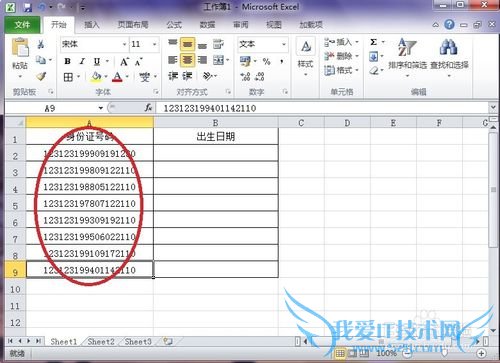Viewport: 500px width, 363px height.
Task: Click the 出生日期 header cell
Action: click(216, 136)
